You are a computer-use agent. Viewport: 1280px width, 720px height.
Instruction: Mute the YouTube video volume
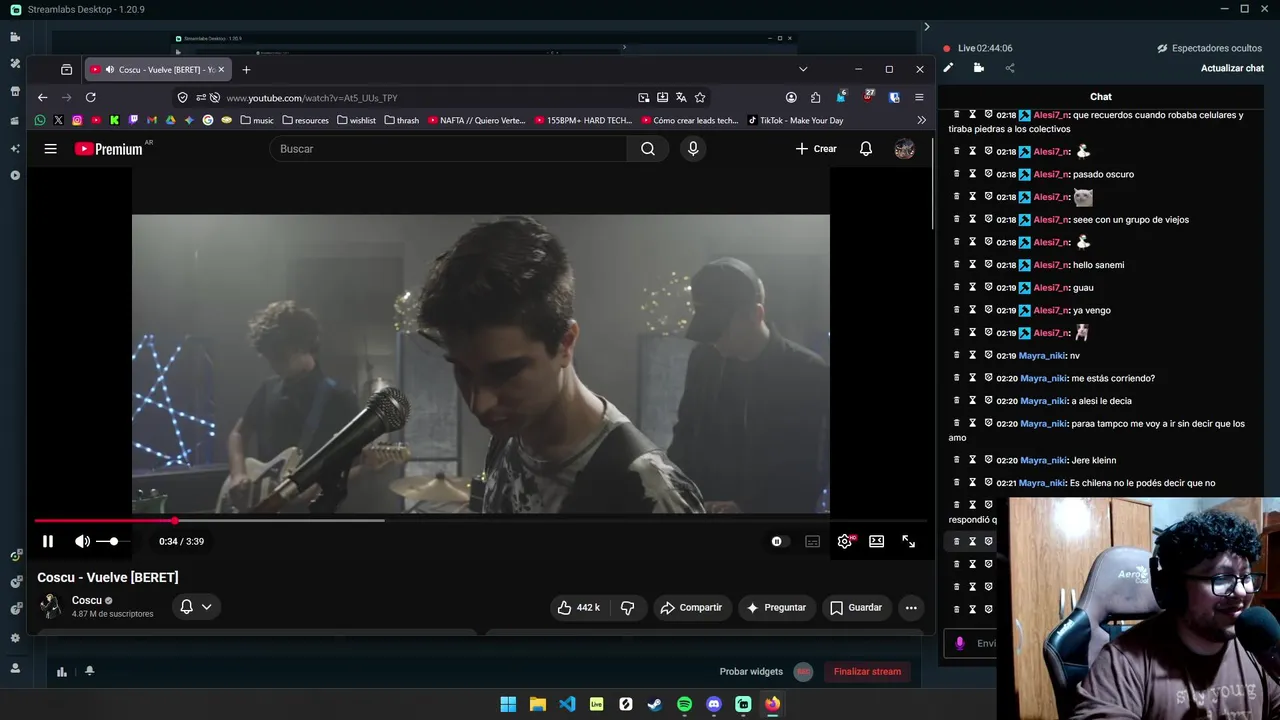(82, 541)
